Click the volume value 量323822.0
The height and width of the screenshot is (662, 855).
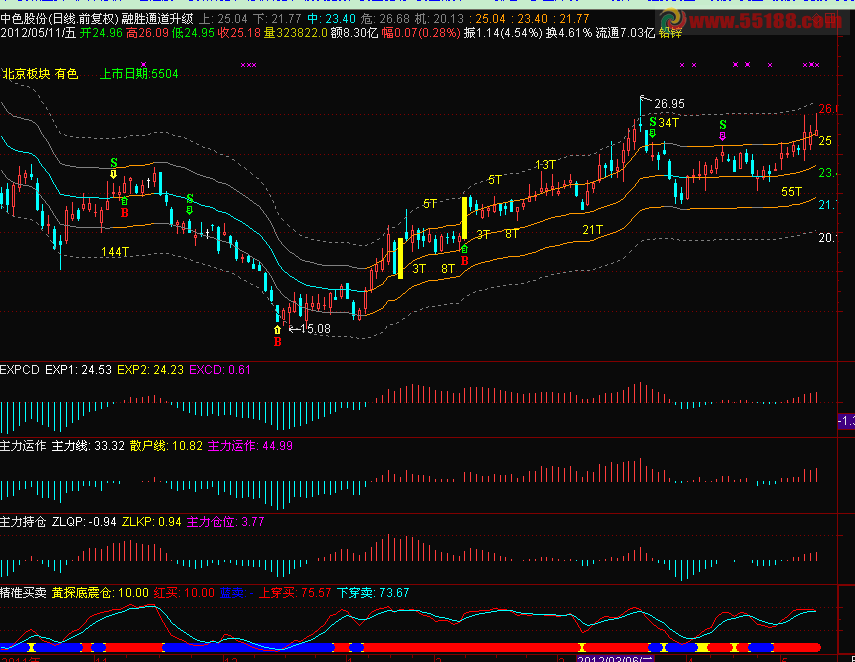(x=296, y=33)
